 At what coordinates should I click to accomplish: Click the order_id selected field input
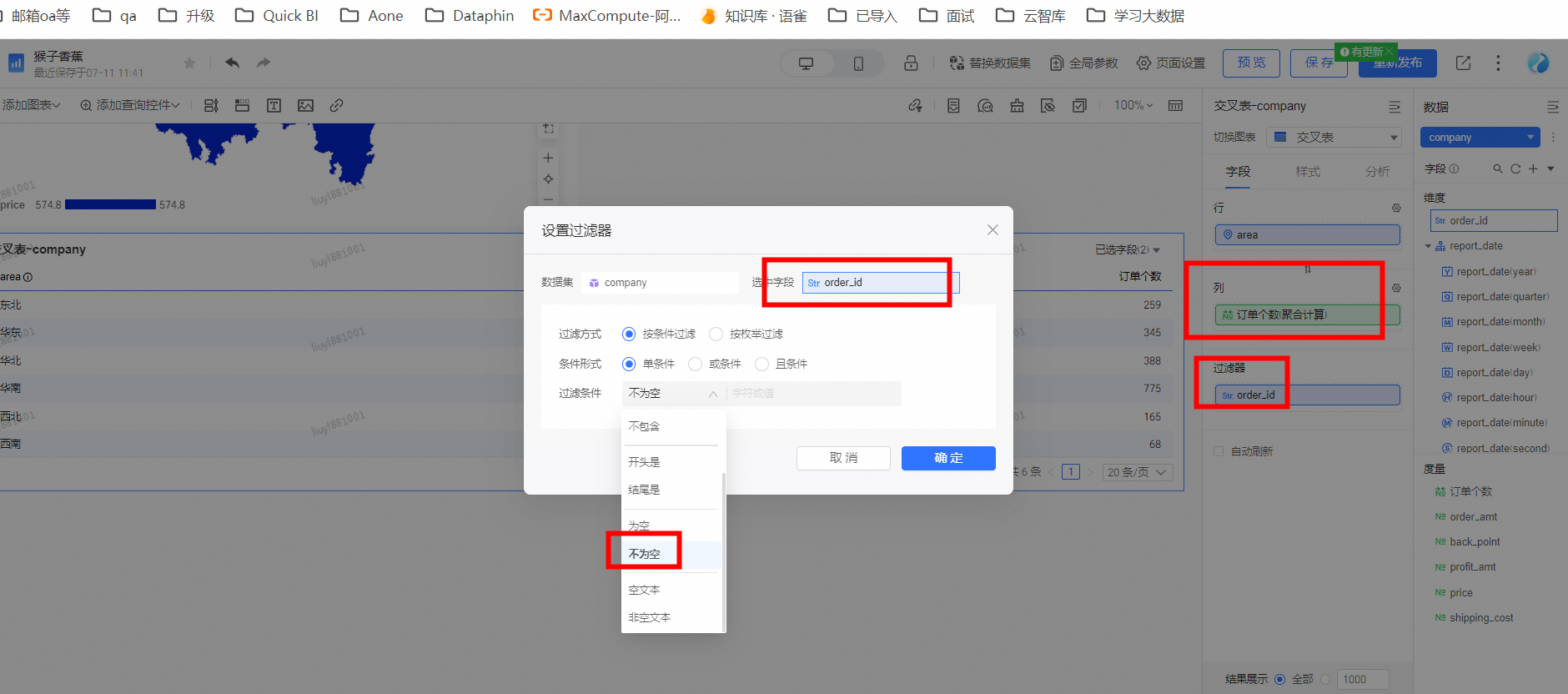point(880,283)
